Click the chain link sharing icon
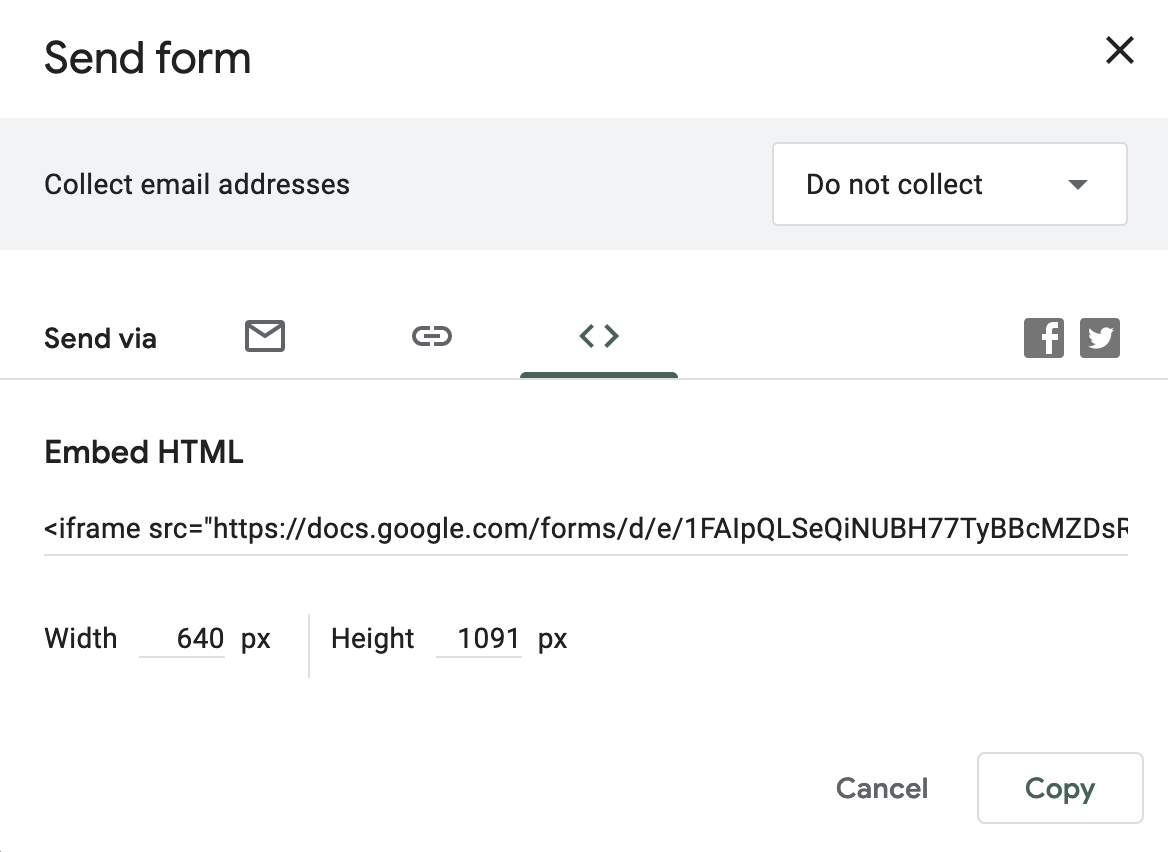The height and width of the screenshot is (852, 1168). coord(432,337)
